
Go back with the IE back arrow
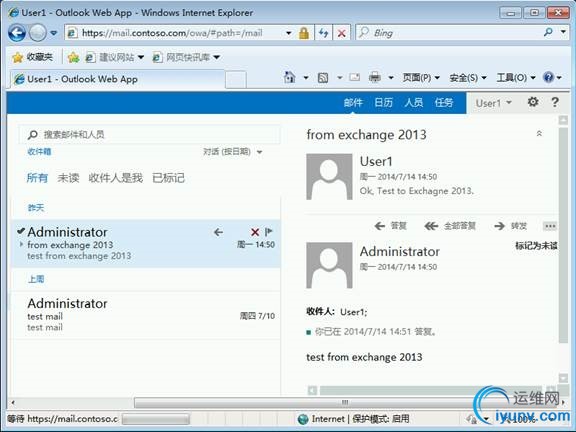[x=17, y=33]
